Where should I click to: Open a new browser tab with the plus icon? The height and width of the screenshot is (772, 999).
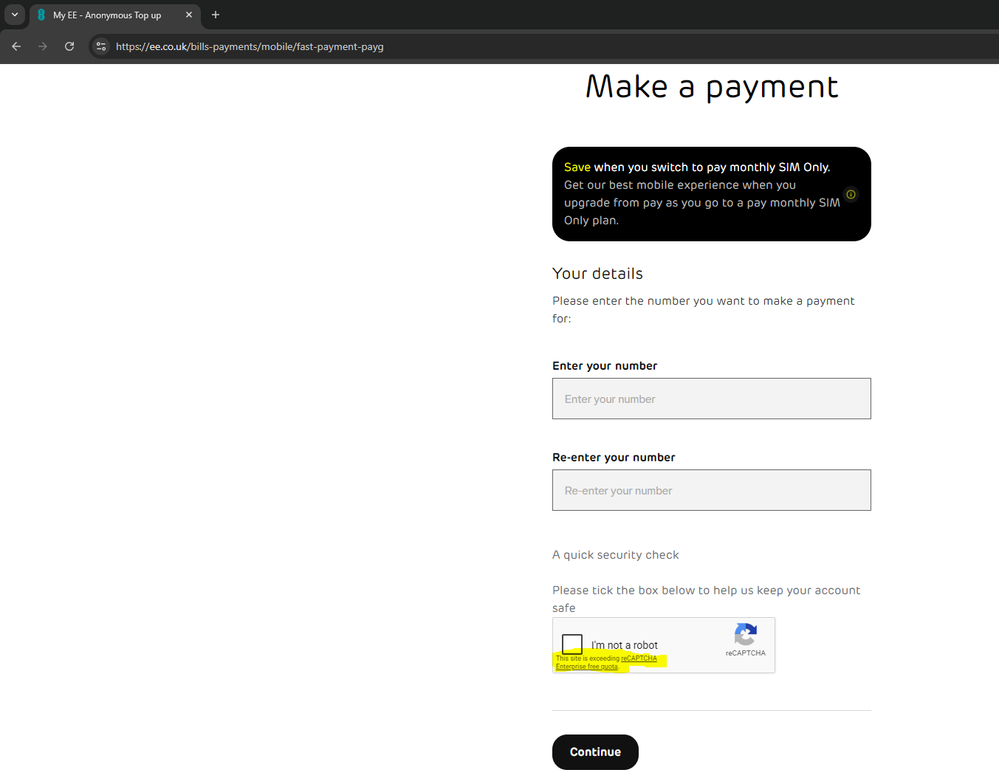[215, 15]
